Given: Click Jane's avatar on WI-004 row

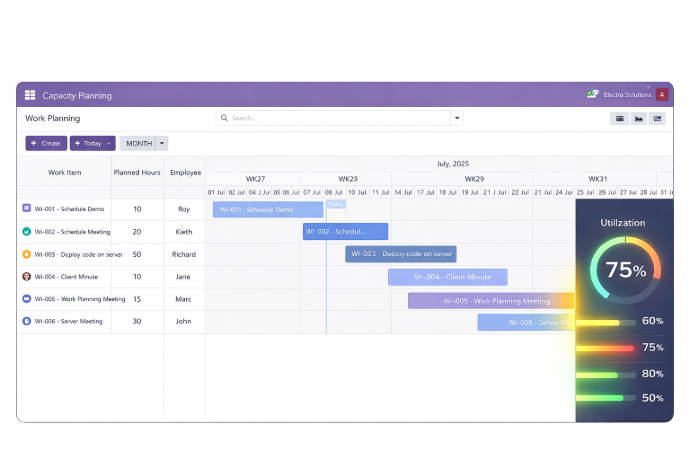Looking at the screenshot, I should point(27,276).
